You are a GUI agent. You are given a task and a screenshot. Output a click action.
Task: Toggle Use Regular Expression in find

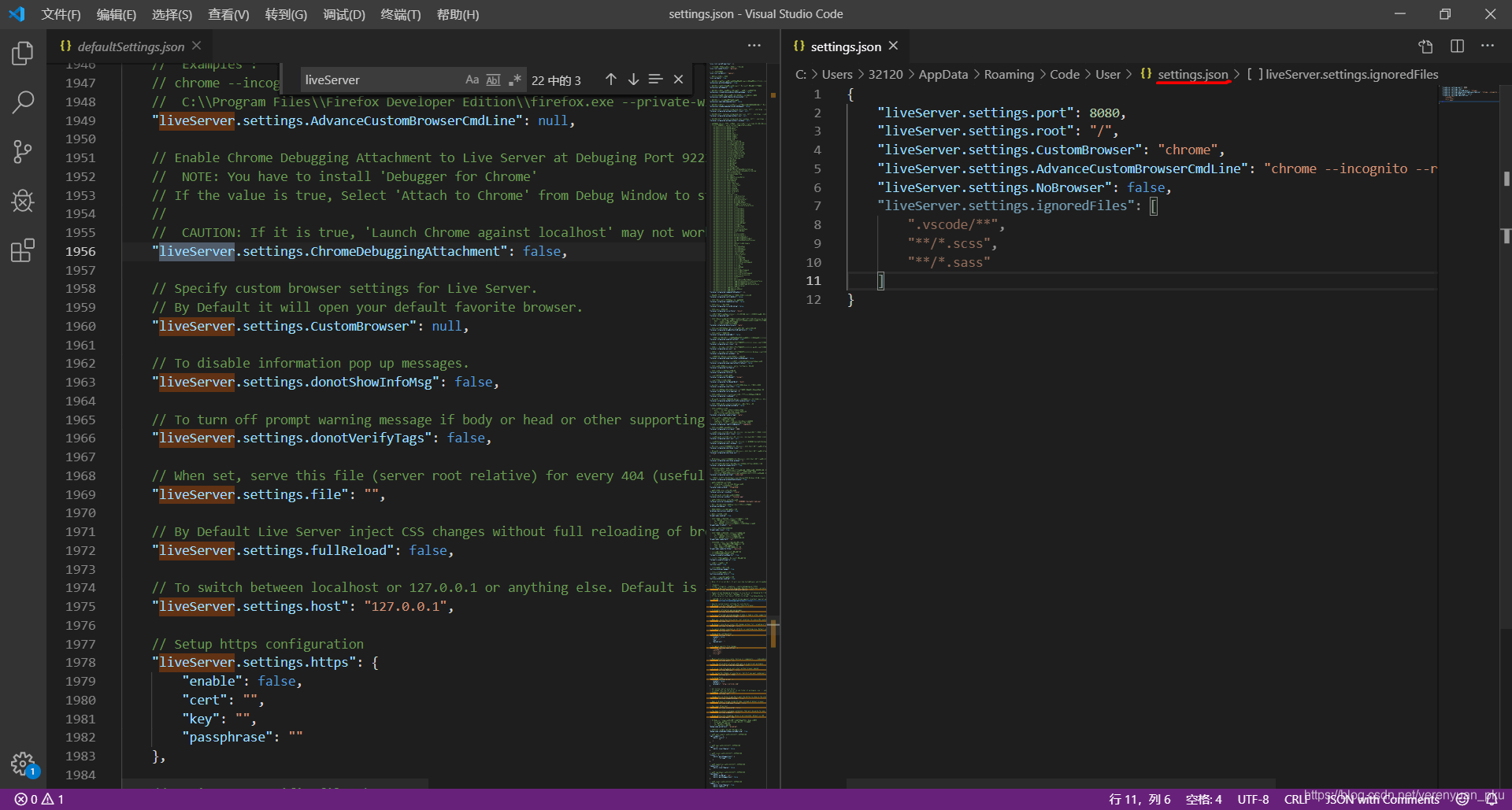(x=515, y=80)
